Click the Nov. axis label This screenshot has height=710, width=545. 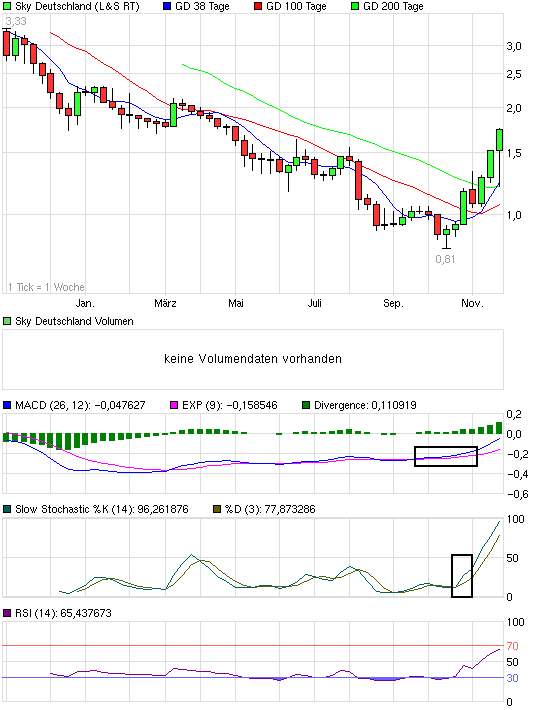pyautogui.click(x=472, y=303)
